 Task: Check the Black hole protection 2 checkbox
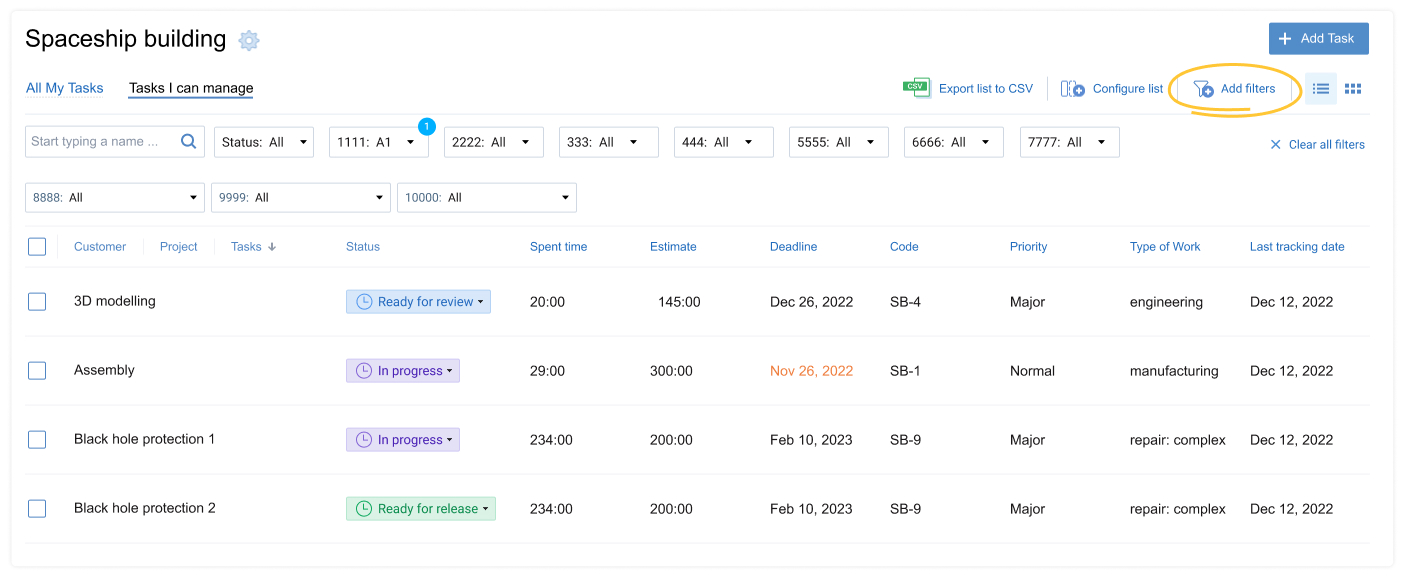[37, 509]
